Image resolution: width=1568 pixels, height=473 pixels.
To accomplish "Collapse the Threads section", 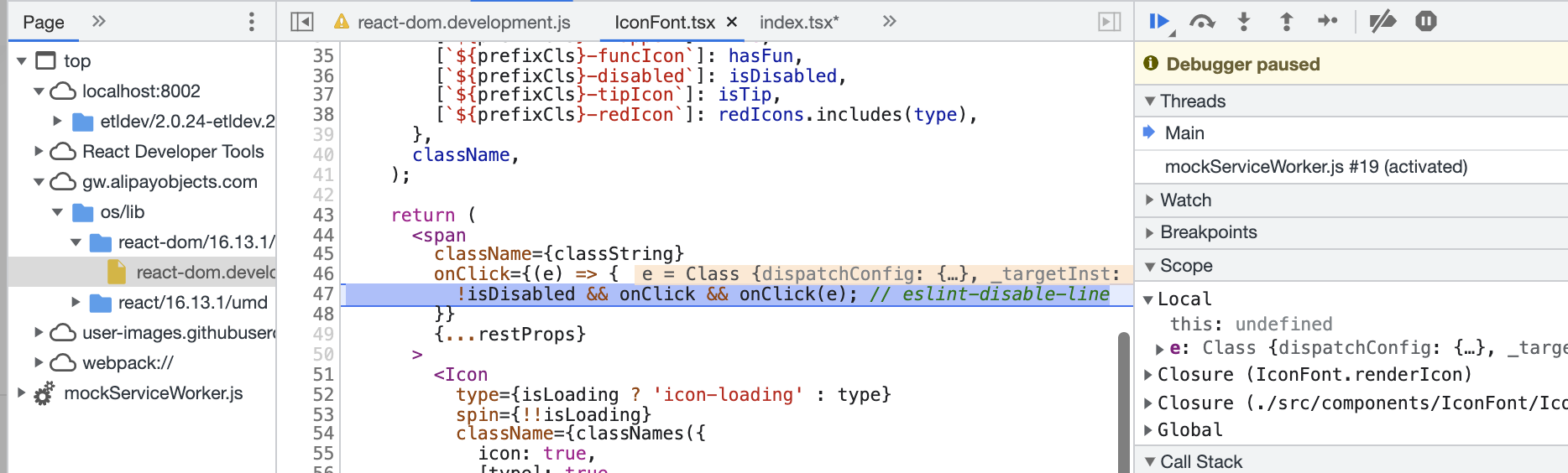I will pyautogui.click(x=1150, y=101).
